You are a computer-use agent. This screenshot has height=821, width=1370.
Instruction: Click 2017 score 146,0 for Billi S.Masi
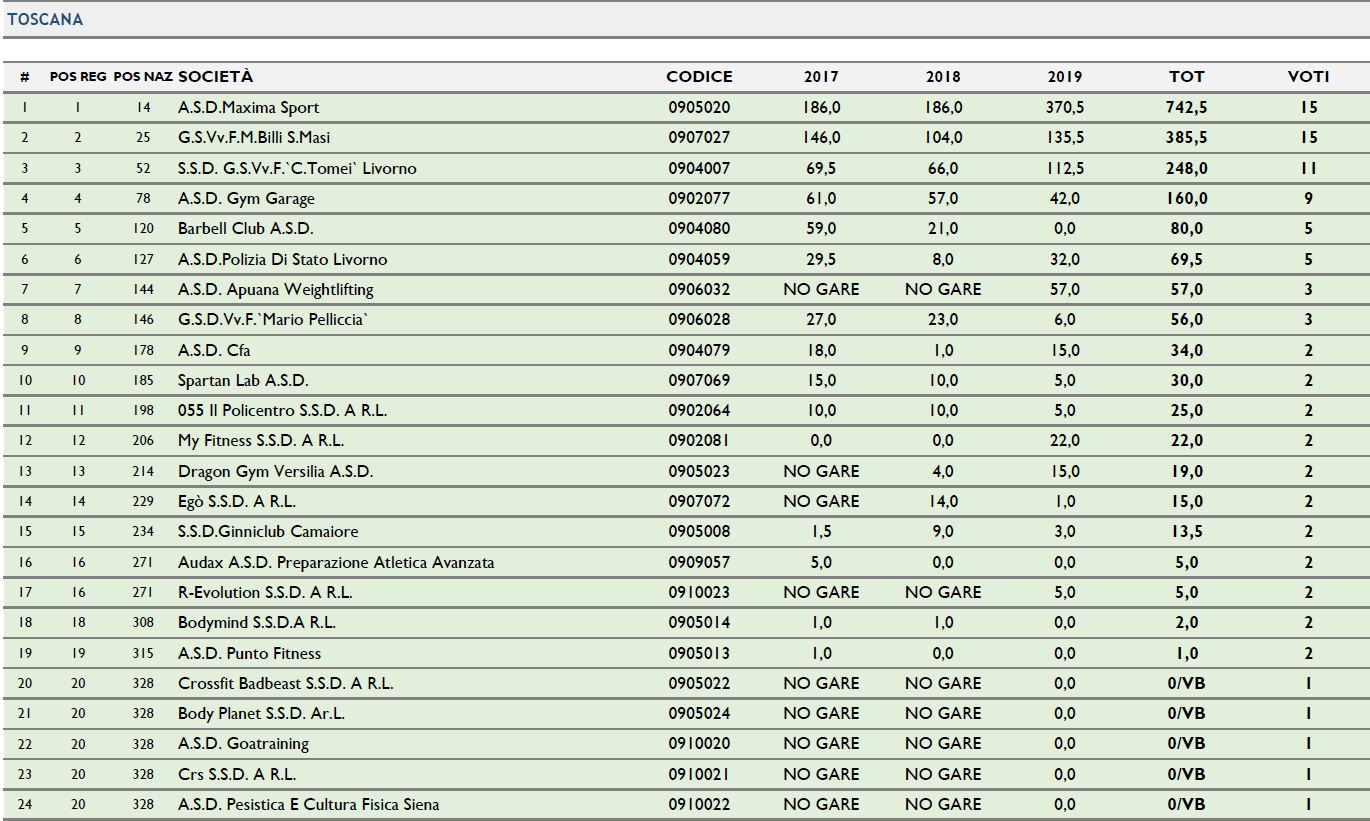pyautogui.click(x=821, y=137)
